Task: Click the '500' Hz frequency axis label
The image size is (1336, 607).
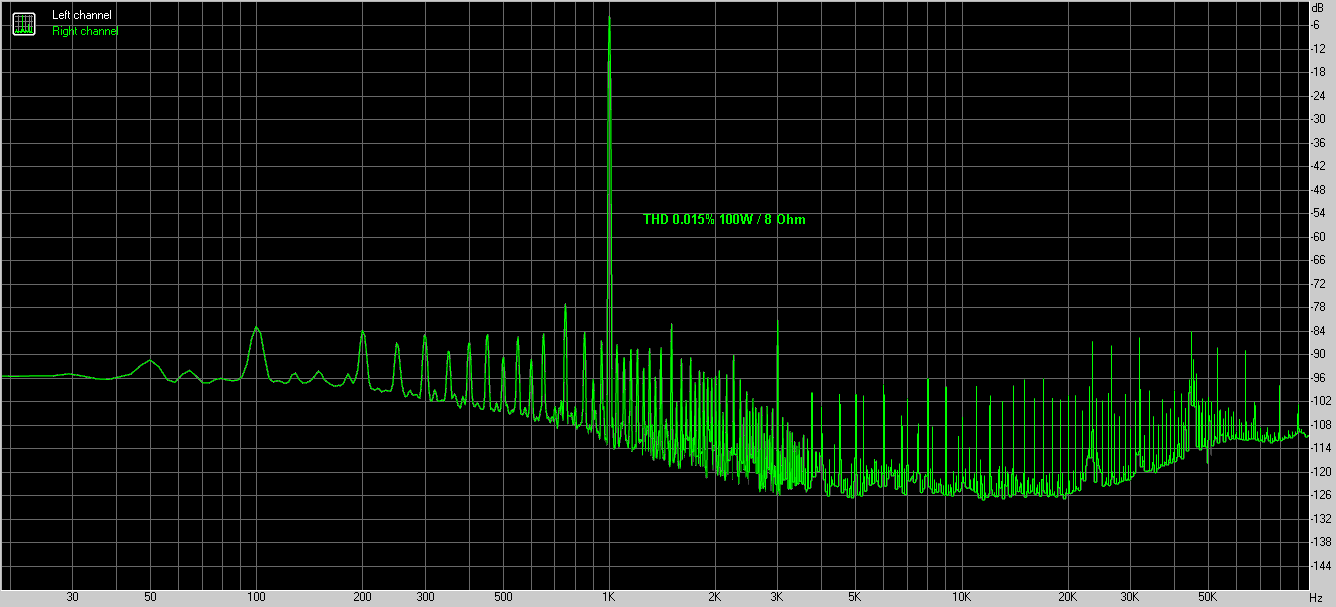Action: point(503,597)
